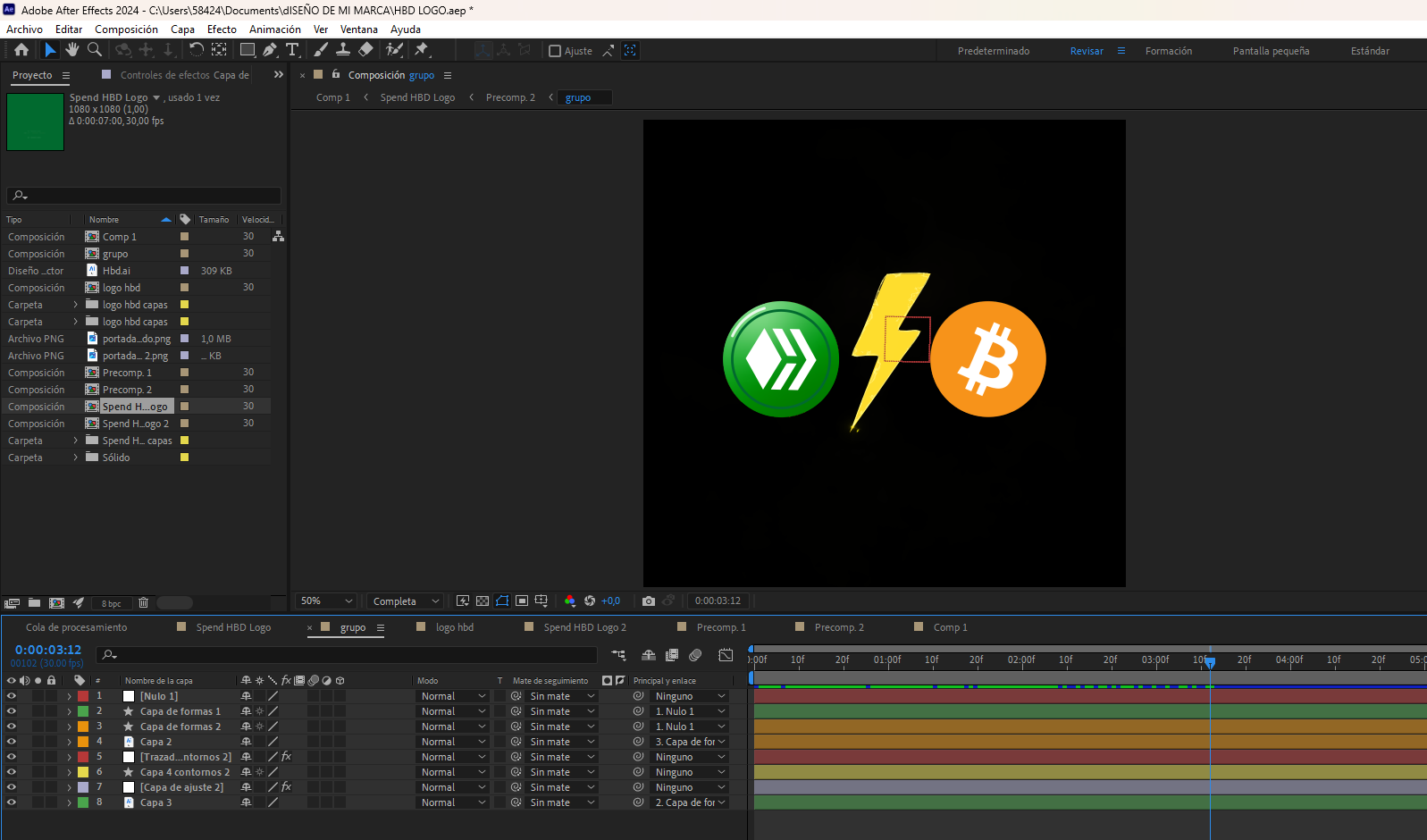Enable frame blending for timeline
1427x840 pixels.
tap(672, 655)
